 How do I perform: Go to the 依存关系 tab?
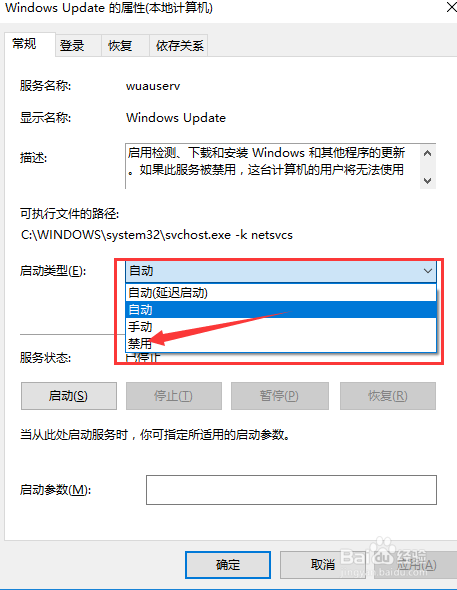click(179, 46)
